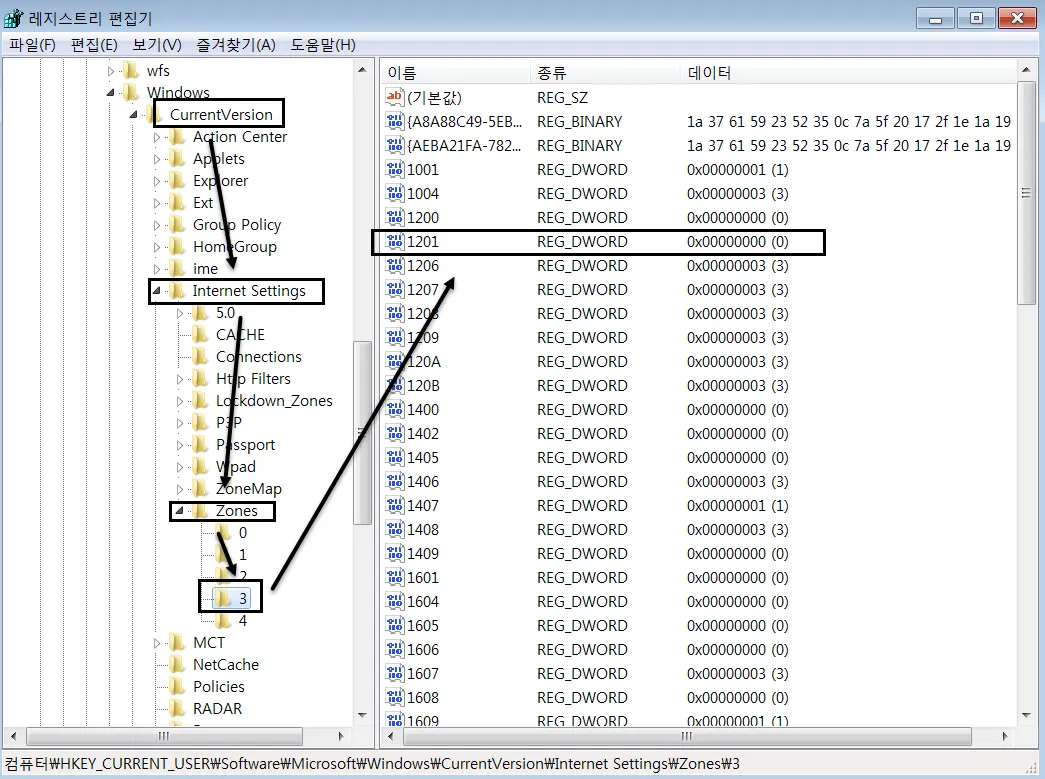The image size is (1045, 779).
Task: Click tree pane scroll-up arrow
Action: tap(362, 70)
